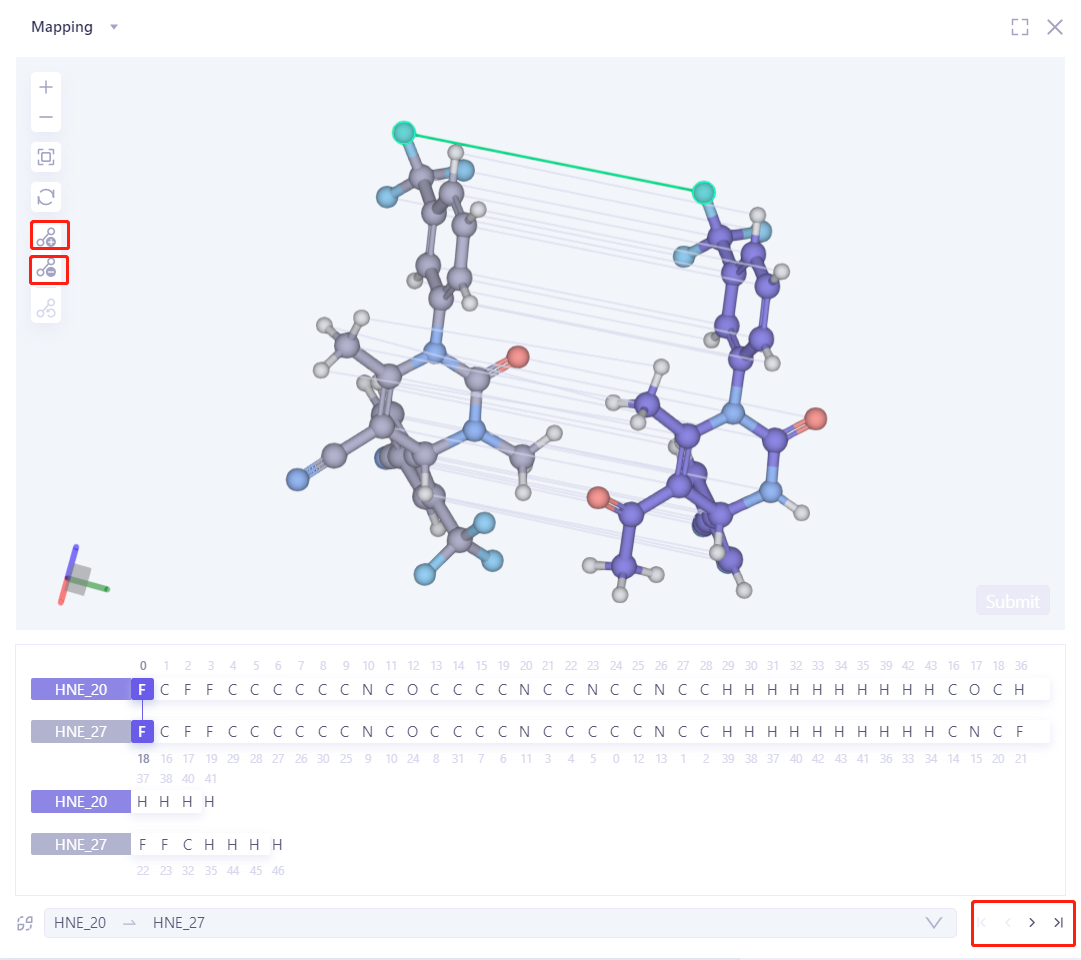Click the top HNE_20 sequence label
The height and width of the screenshot is (960, 1081).
pyautogui.click(x=80, y=689)
